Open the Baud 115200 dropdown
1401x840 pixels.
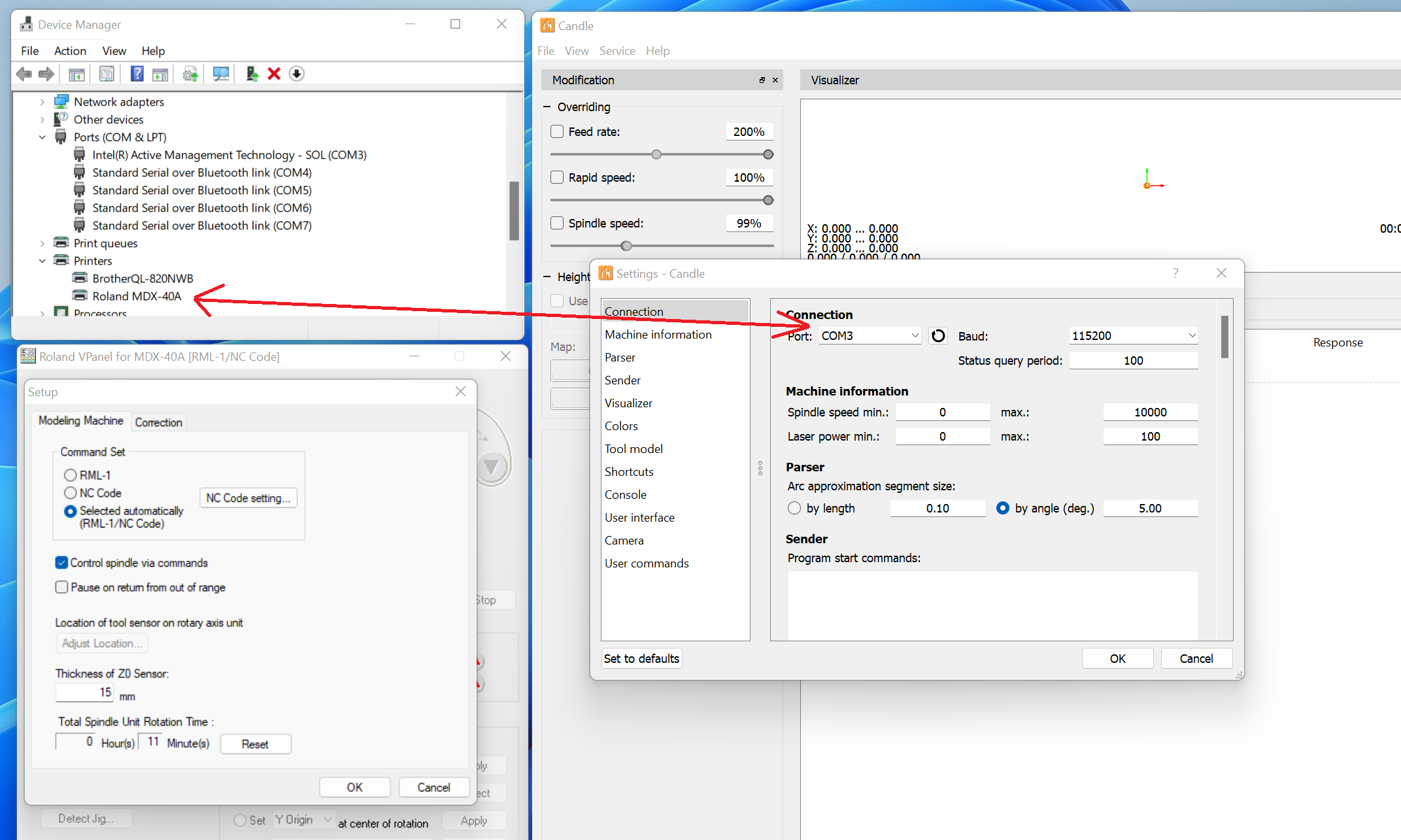[1134, 336]
